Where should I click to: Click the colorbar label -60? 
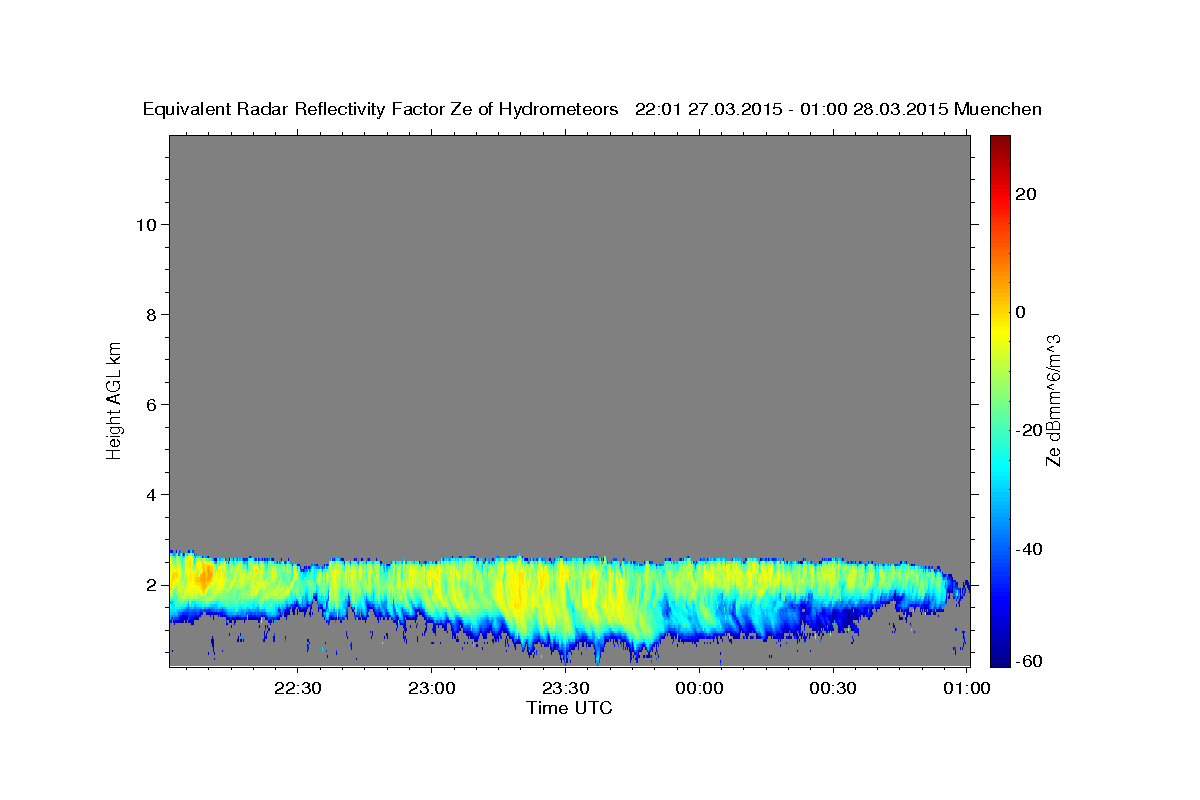coord(1029,661)
